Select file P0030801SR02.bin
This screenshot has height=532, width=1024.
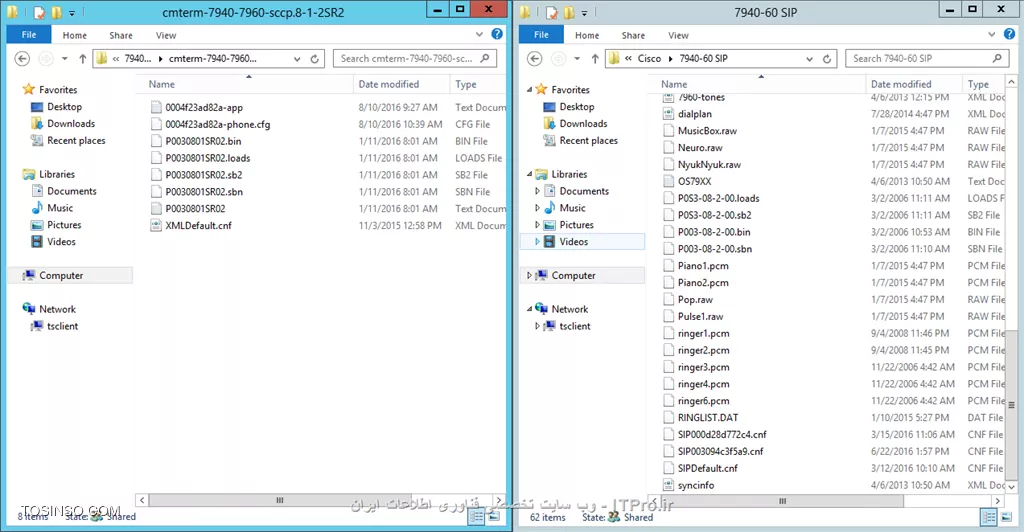[x=203, y=141]
